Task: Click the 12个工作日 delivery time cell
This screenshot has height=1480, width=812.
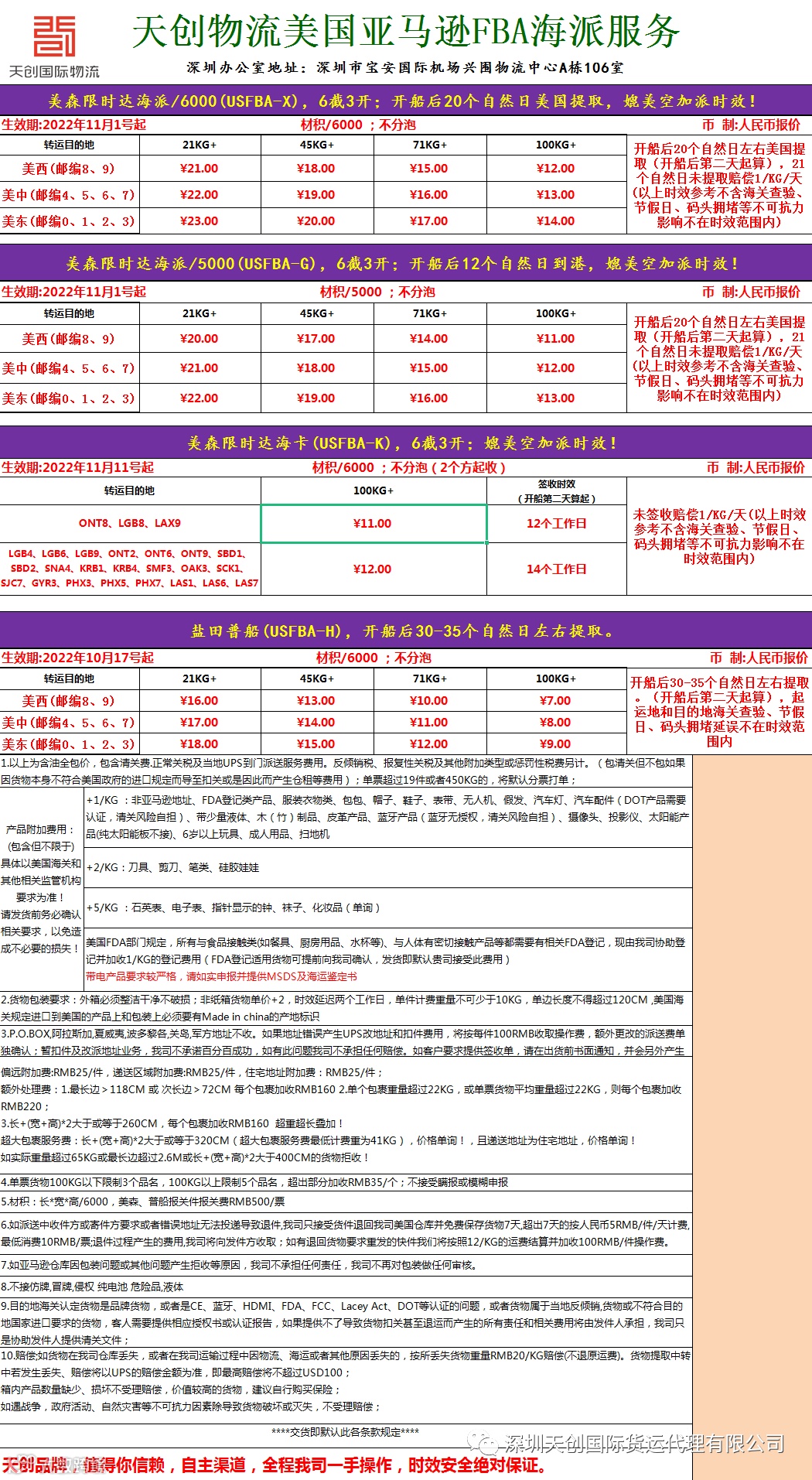Action: click(x=557, y=523)
